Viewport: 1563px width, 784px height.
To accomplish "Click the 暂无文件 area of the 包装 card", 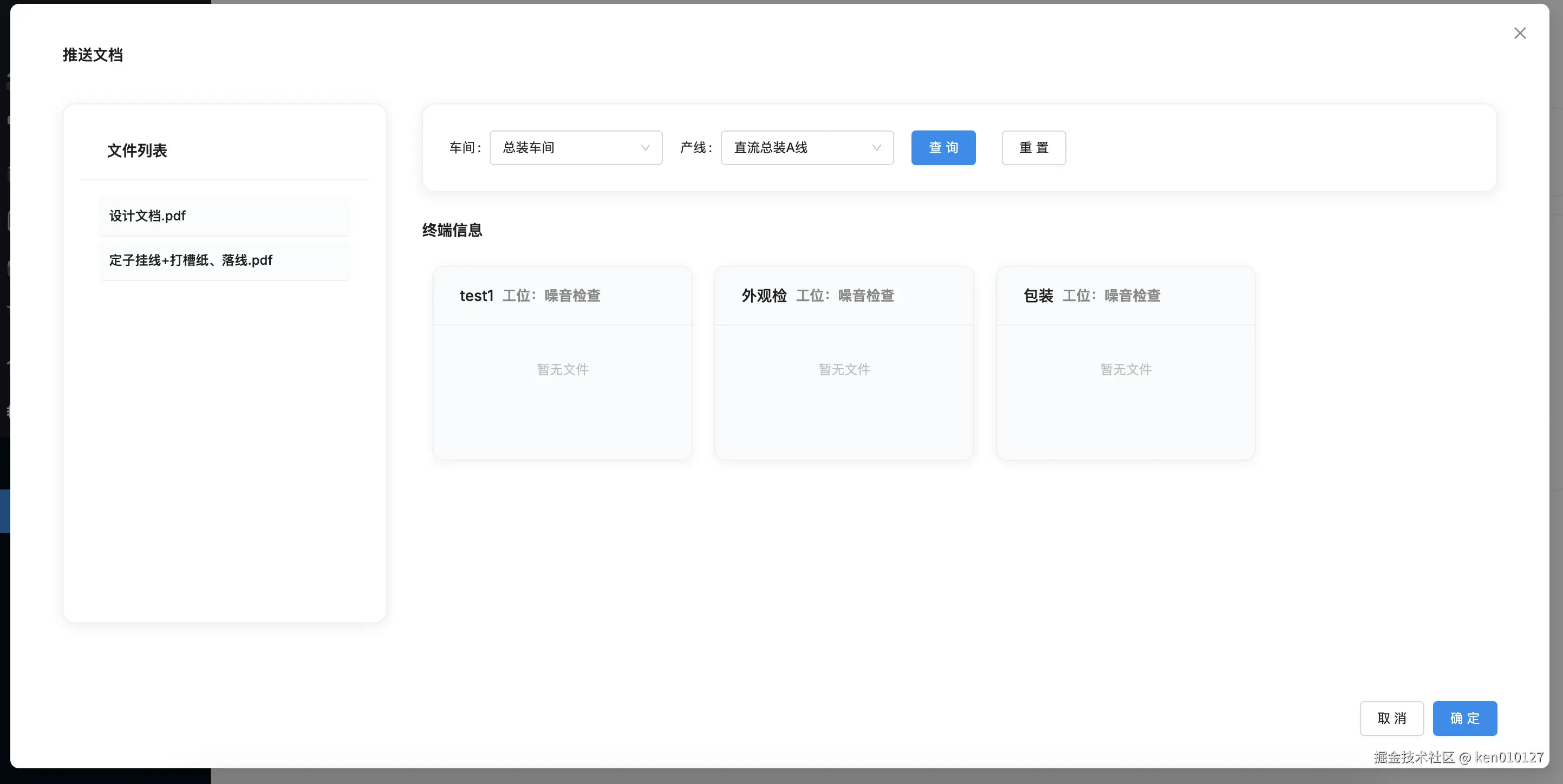I will coord(1125,370).
